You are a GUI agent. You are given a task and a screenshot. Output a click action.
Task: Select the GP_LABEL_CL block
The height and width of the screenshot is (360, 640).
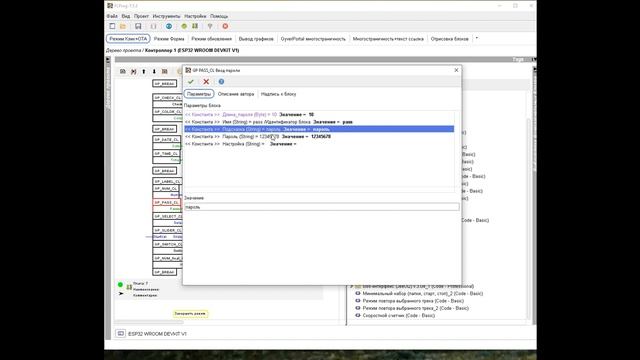(167, 181)
